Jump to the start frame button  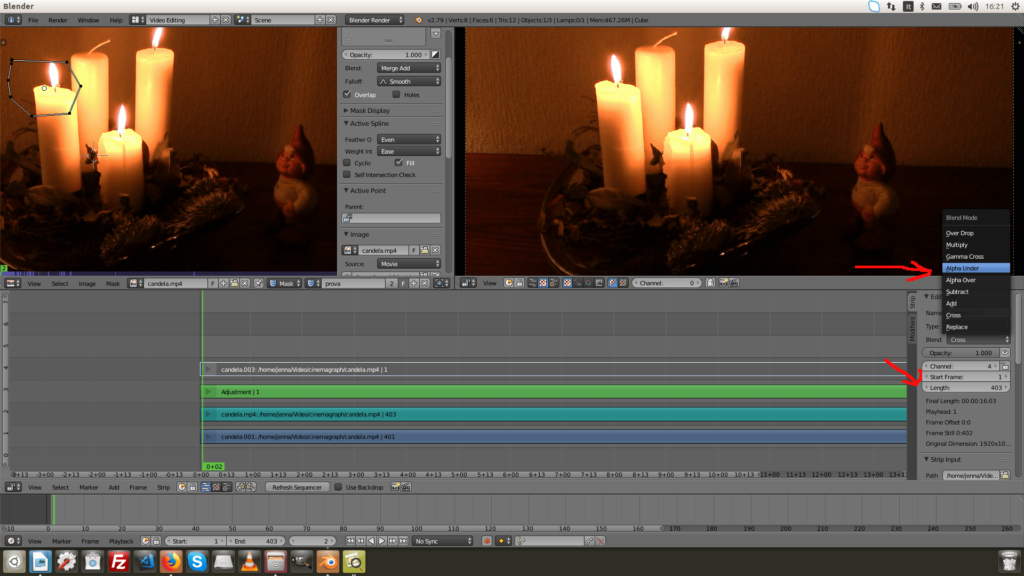[x=351, y=541]
